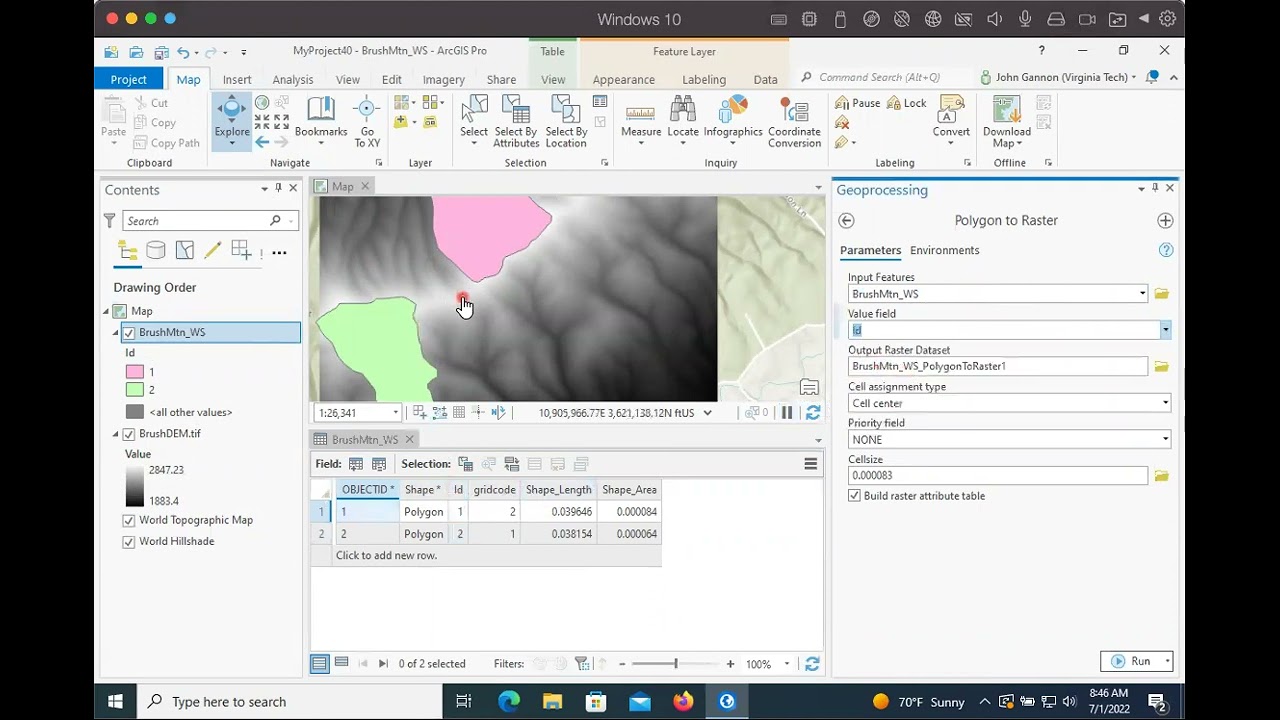Open the Go To XY tool

(x=367, y=120)
